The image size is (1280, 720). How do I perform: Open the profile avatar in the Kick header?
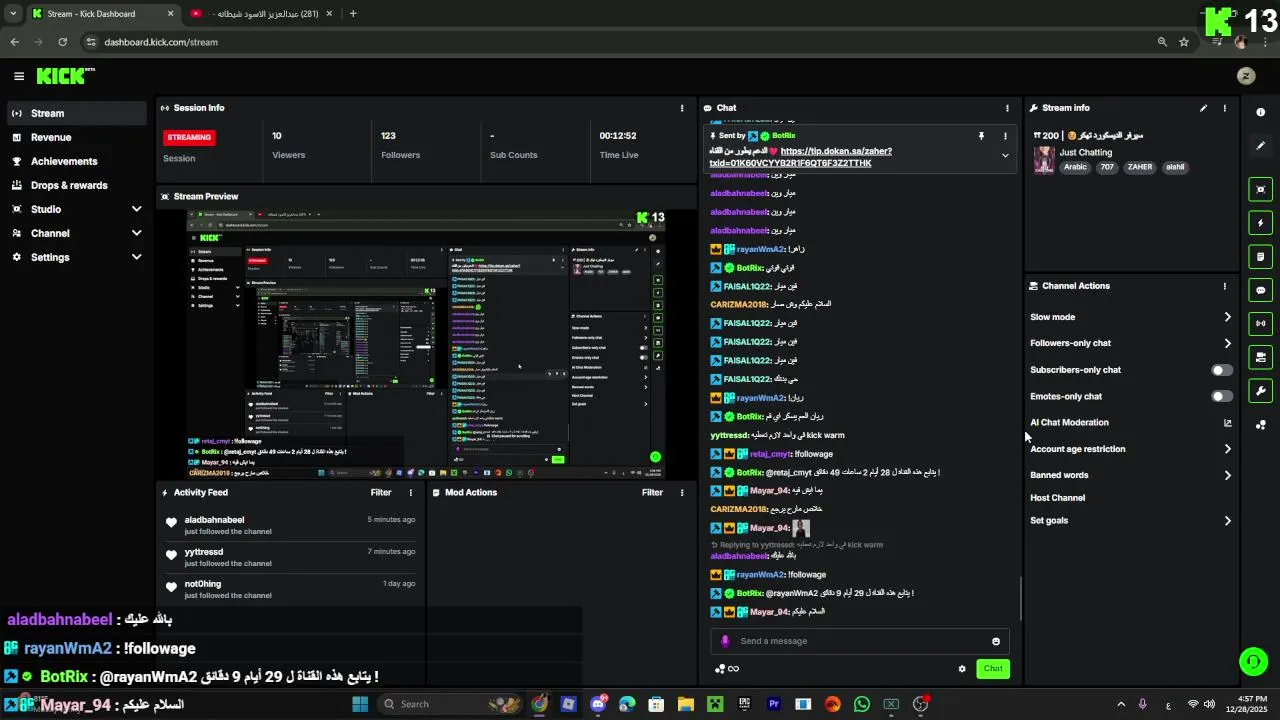click(x=1246, y=76)
